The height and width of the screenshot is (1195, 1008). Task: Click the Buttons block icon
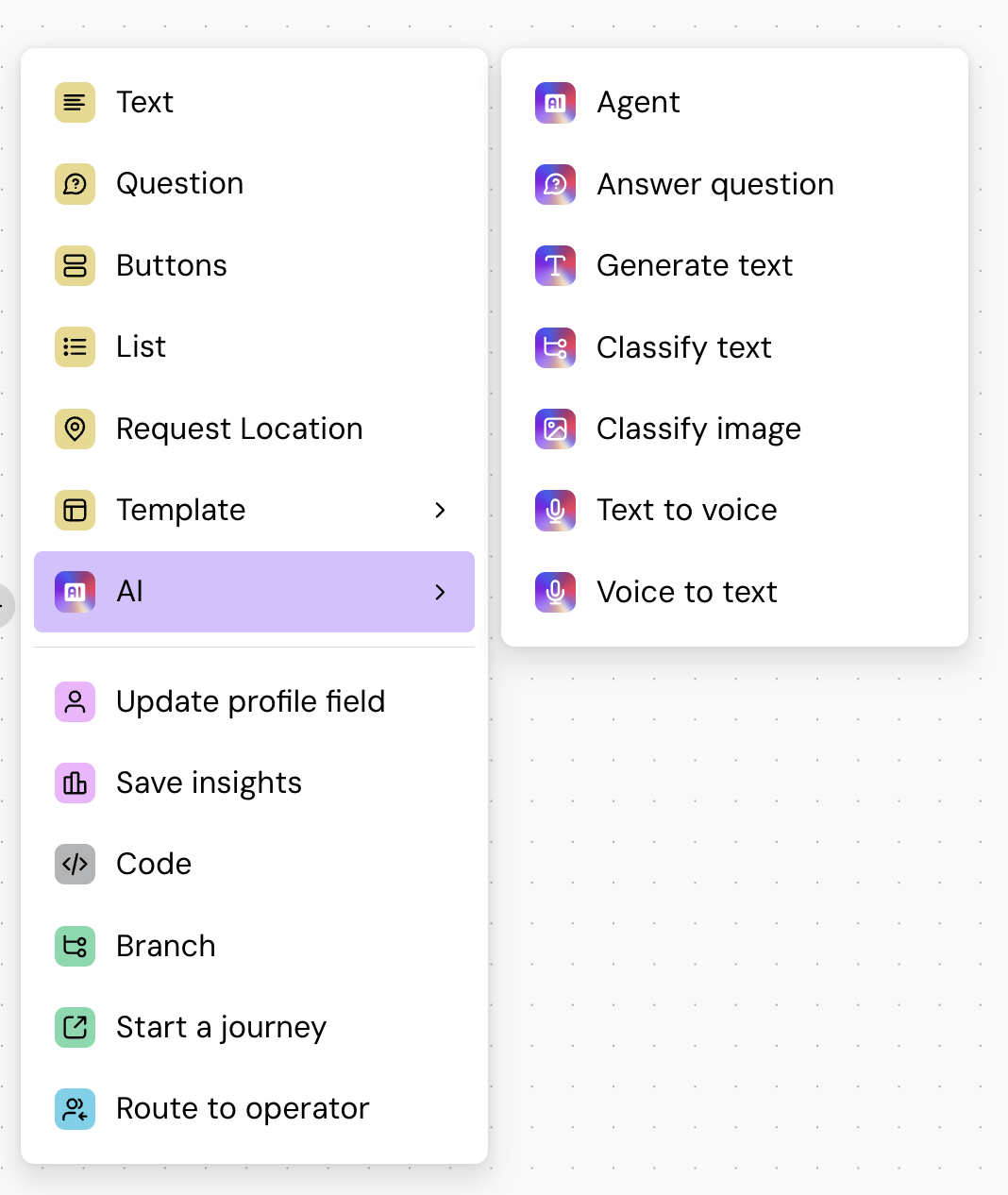pyautogui.click(x=75, y=265)
